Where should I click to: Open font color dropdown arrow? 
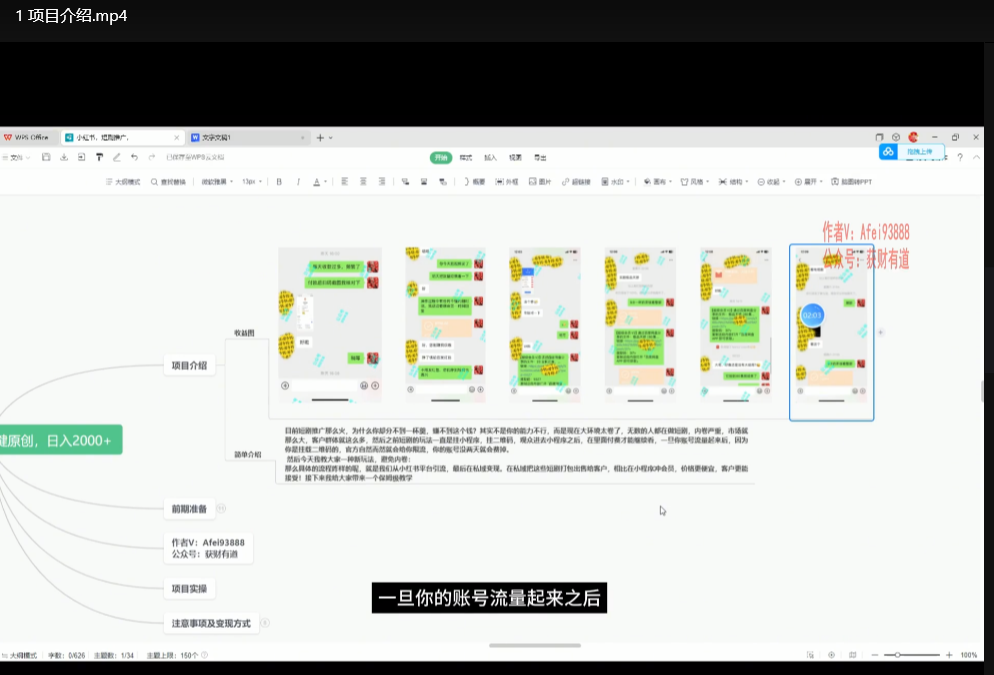(326, 182)
